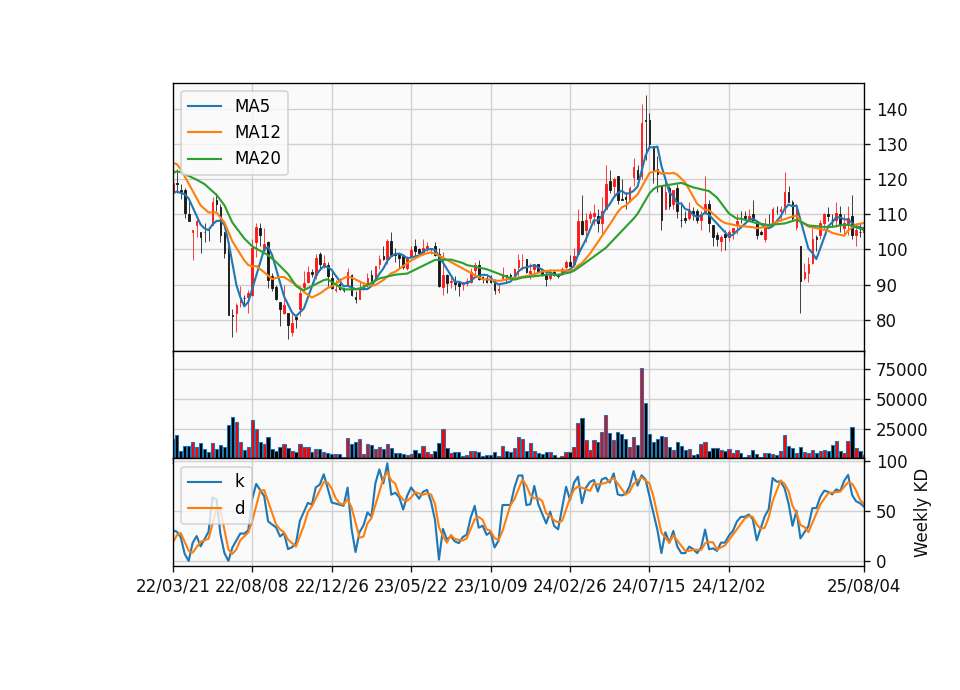Click the 25000 volume axis label
Image resolution: width=960 pixels, height=690 pixels.
902,430
